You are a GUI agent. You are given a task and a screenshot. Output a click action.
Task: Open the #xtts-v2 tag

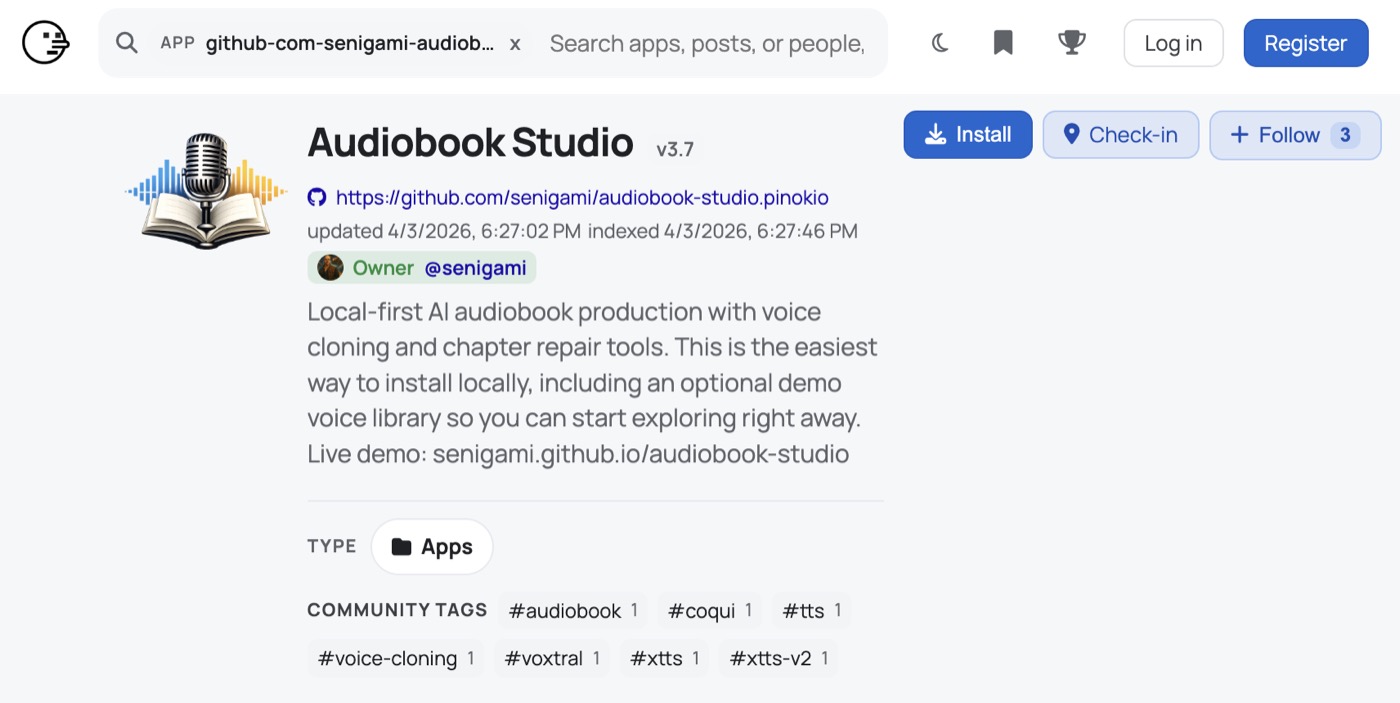(778, 658)
